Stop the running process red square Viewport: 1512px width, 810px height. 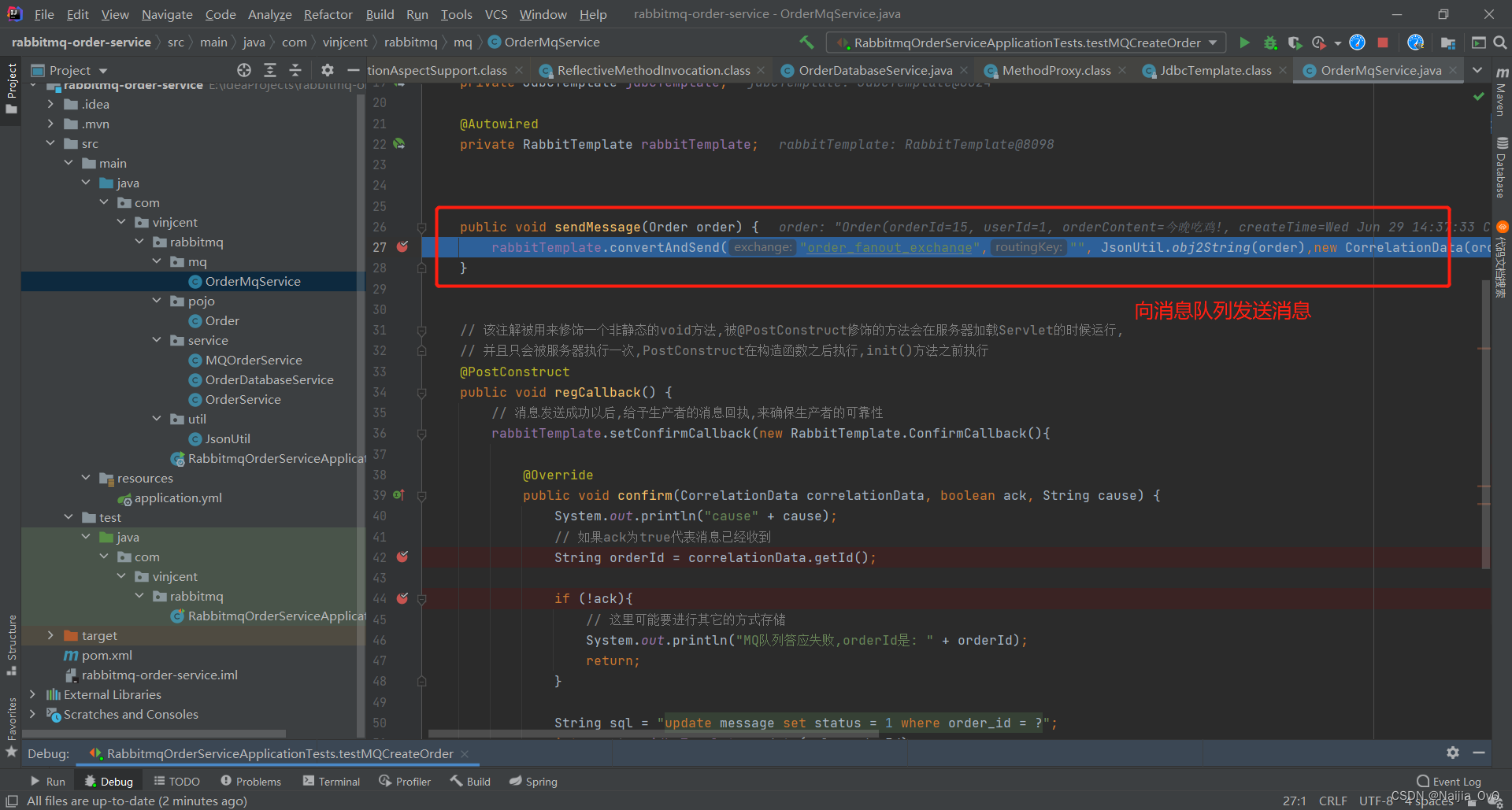coord(1383,43)
